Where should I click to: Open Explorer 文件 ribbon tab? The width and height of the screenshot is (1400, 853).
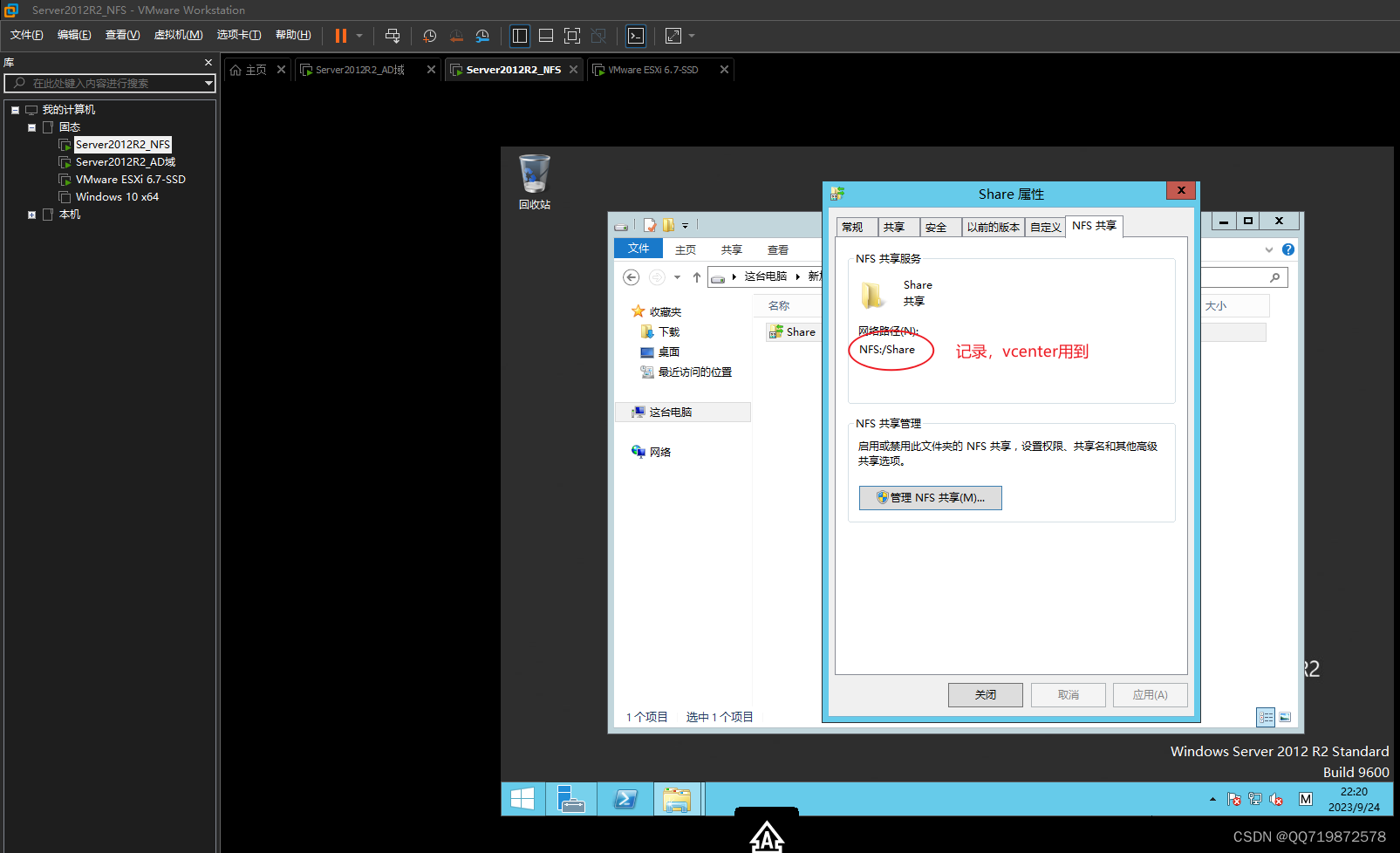pyautogui.click(x=639, y=249)
